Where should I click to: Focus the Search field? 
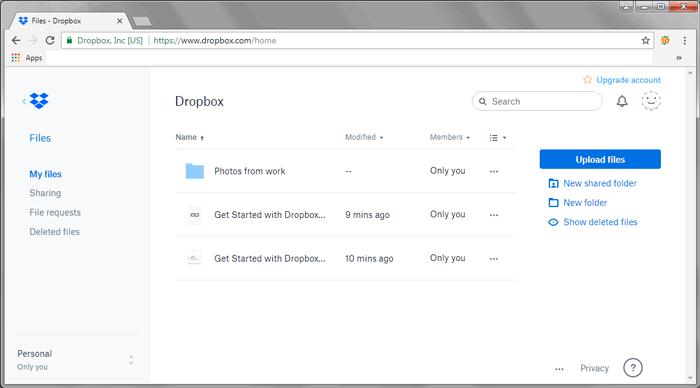click(537, 101)
